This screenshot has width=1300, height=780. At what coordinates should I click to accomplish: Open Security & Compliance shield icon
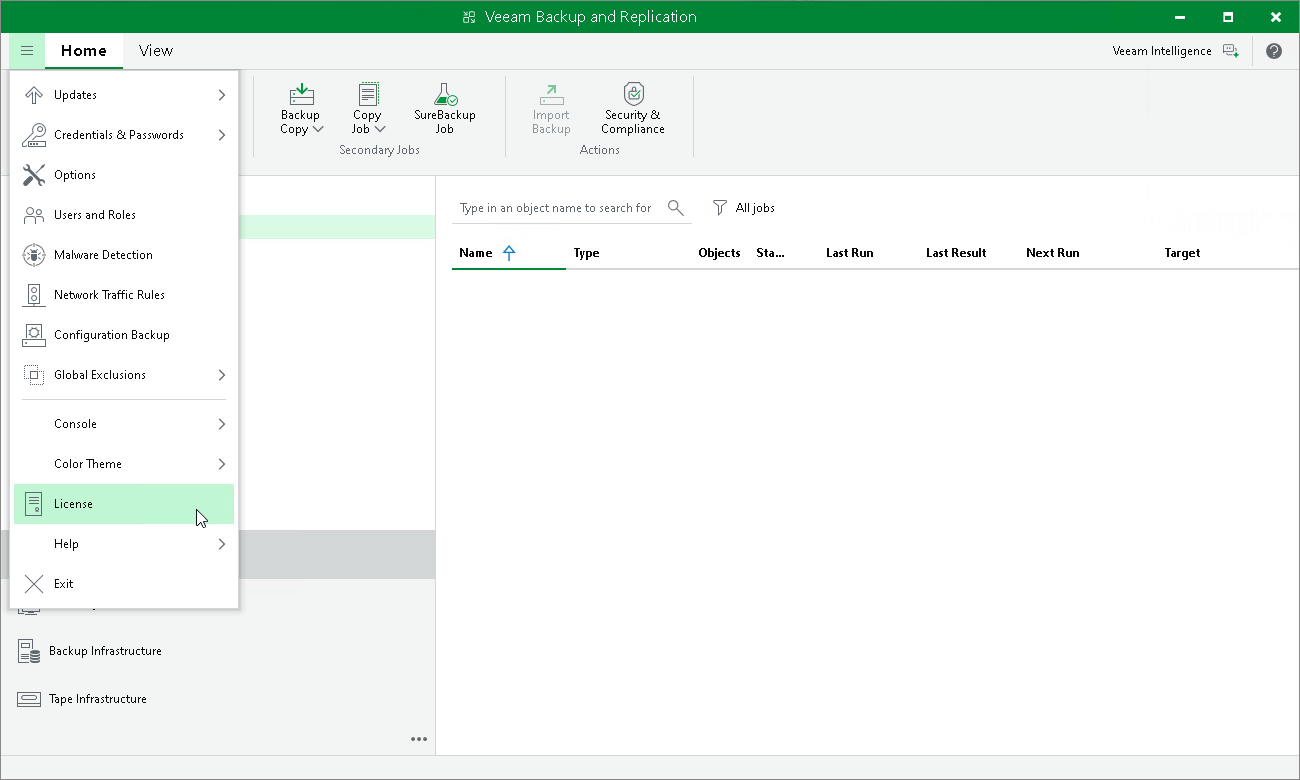coord(633,94)
